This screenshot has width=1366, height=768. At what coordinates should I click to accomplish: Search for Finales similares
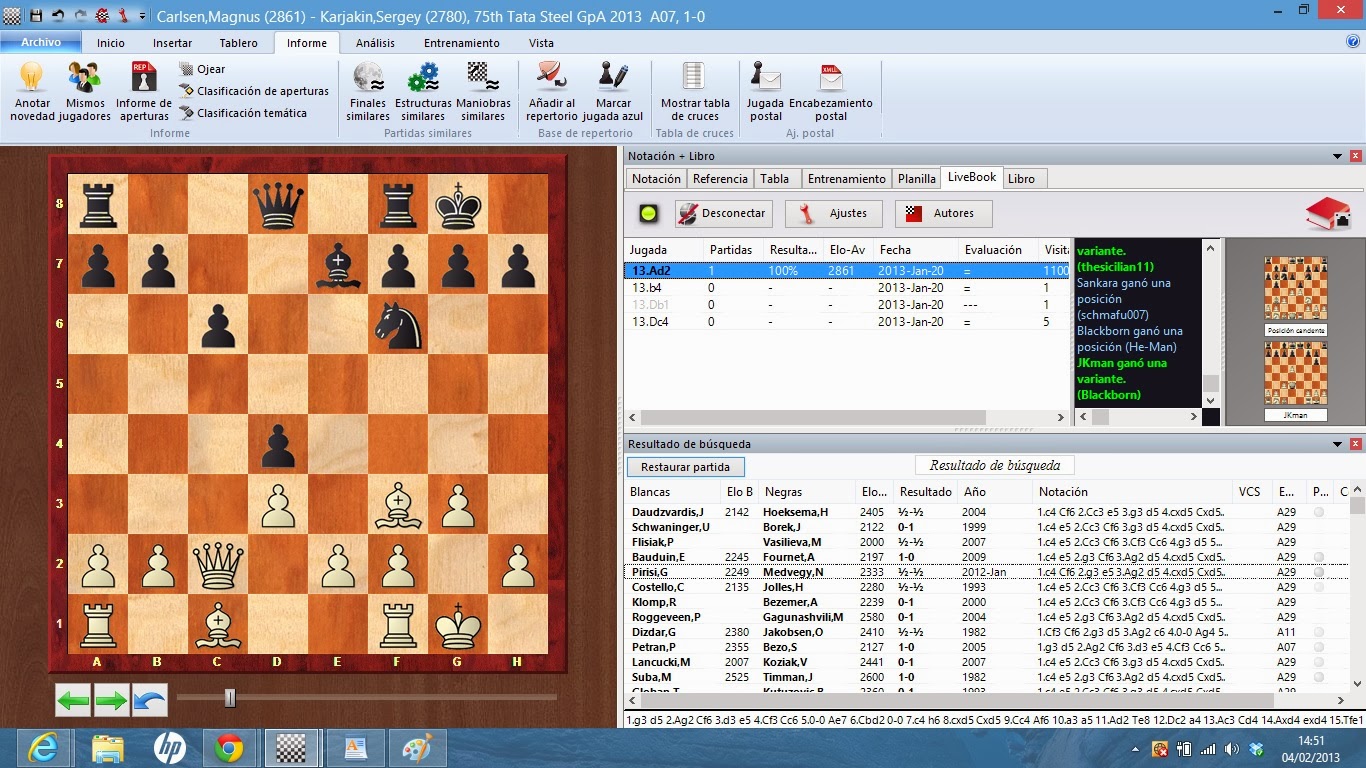click(x=367, y=90)
